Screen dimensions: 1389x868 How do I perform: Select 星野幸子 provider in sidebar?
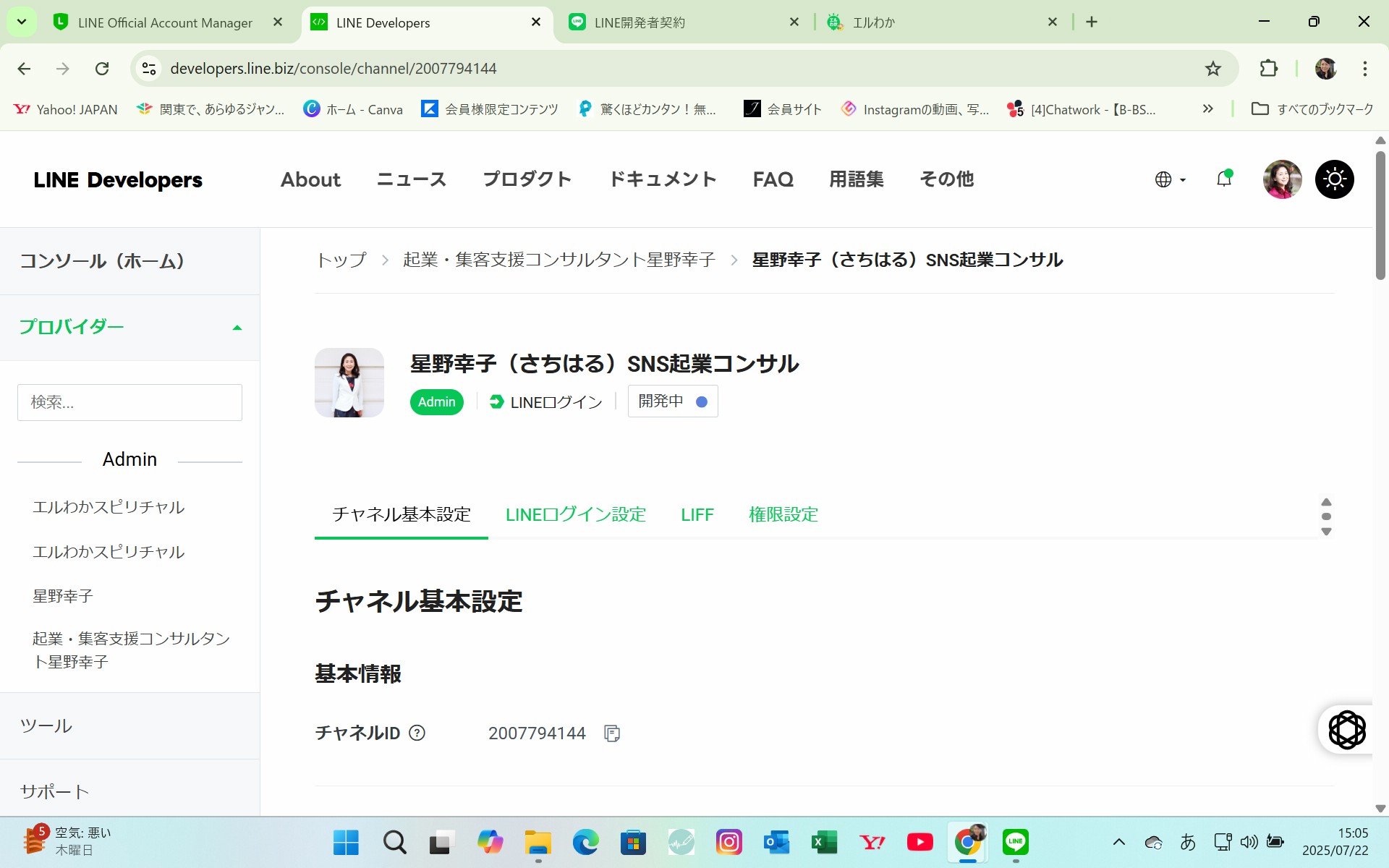click(63, 596)
